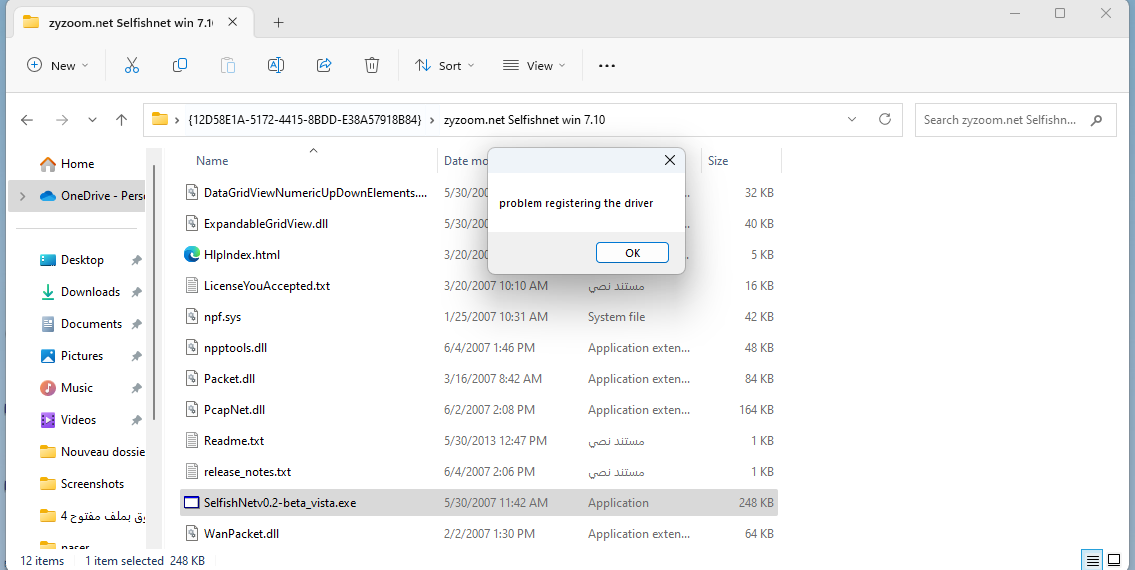Click the Paste clipboard icon
The image size is (1135, 570).
point(227,65)
